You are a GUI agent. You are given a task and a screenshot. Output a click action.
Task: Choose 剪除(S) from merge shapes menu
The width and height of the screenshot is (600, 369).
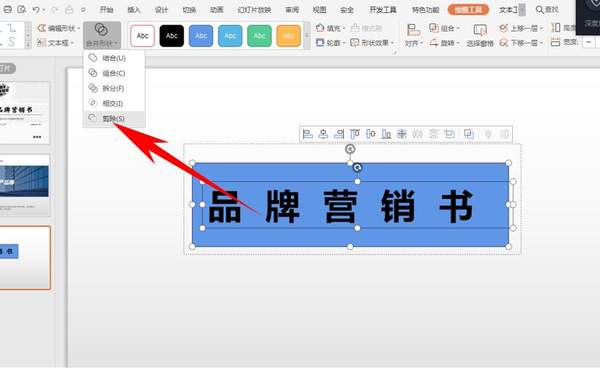point(113,119)
